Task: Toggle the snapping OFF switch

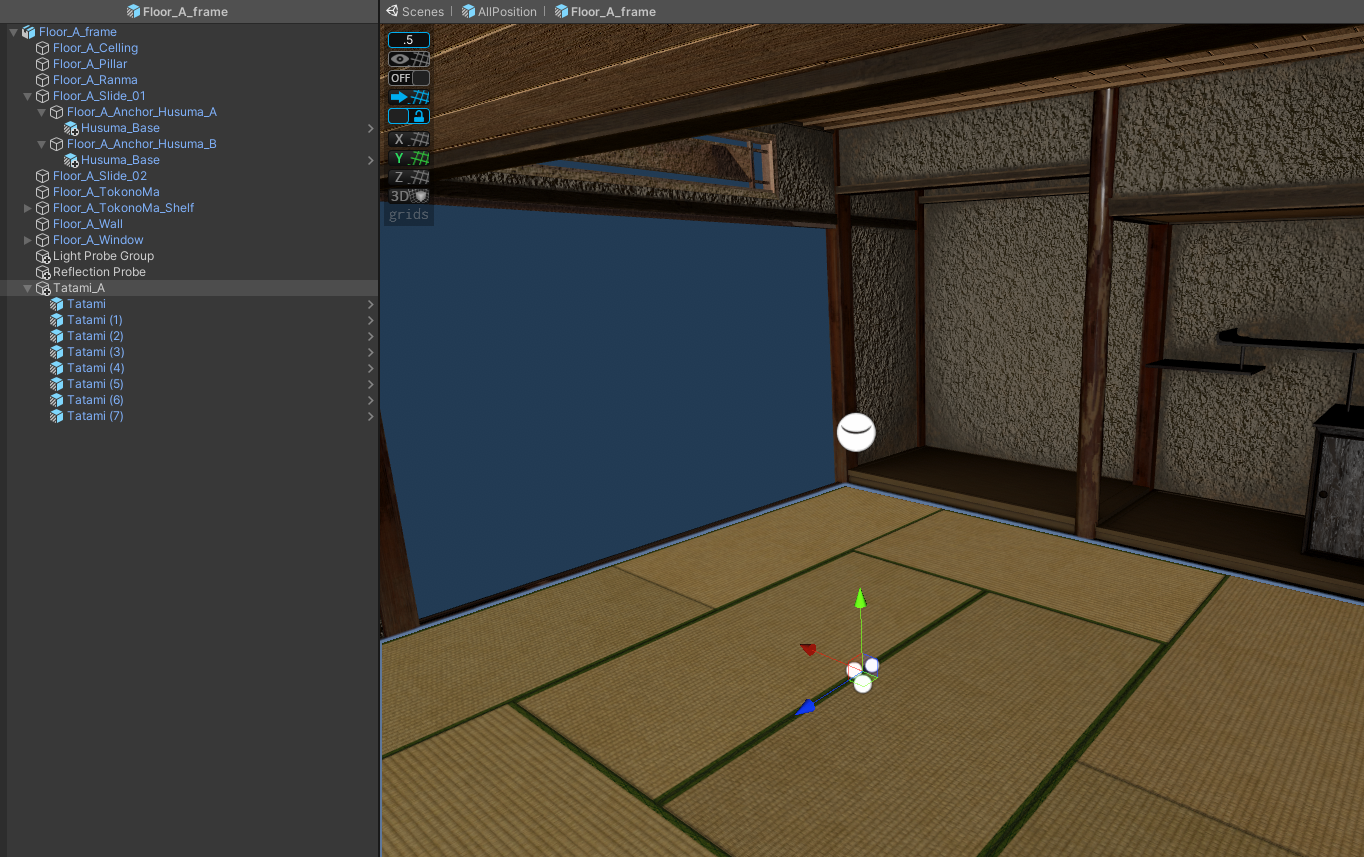Action: pyautogui.click(x=409, y=78)
